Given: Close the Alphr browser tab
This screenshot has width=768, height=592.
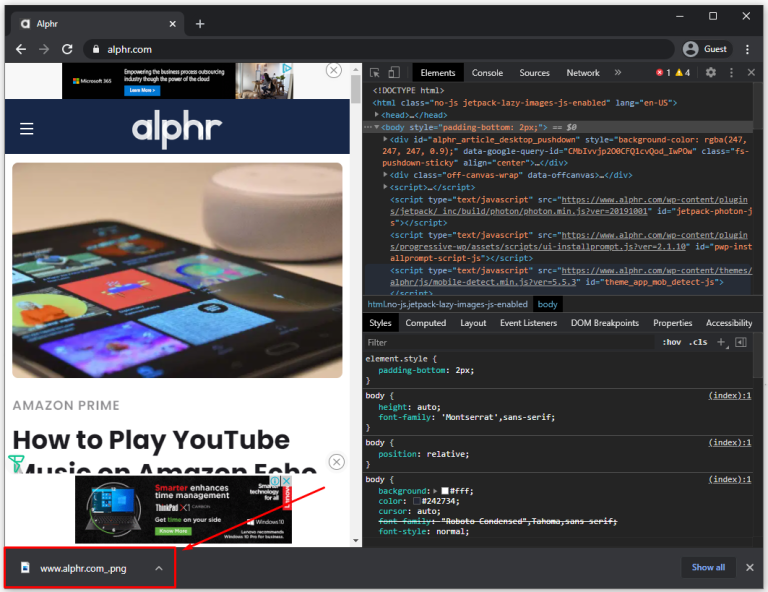Looking at the screenshot, I should click(x=172, y=24).
